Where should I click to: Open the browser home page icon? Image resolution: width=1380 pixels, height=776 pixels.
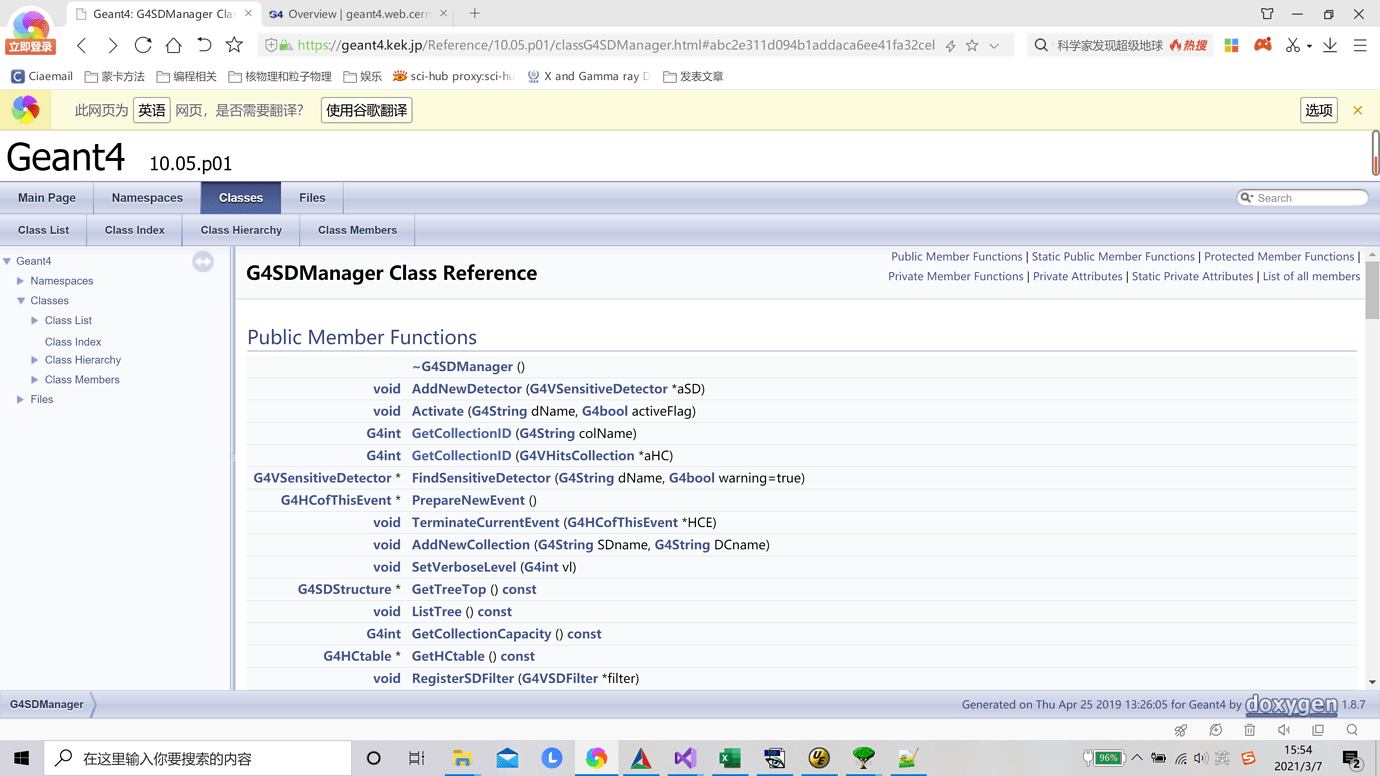coord(173,45)
